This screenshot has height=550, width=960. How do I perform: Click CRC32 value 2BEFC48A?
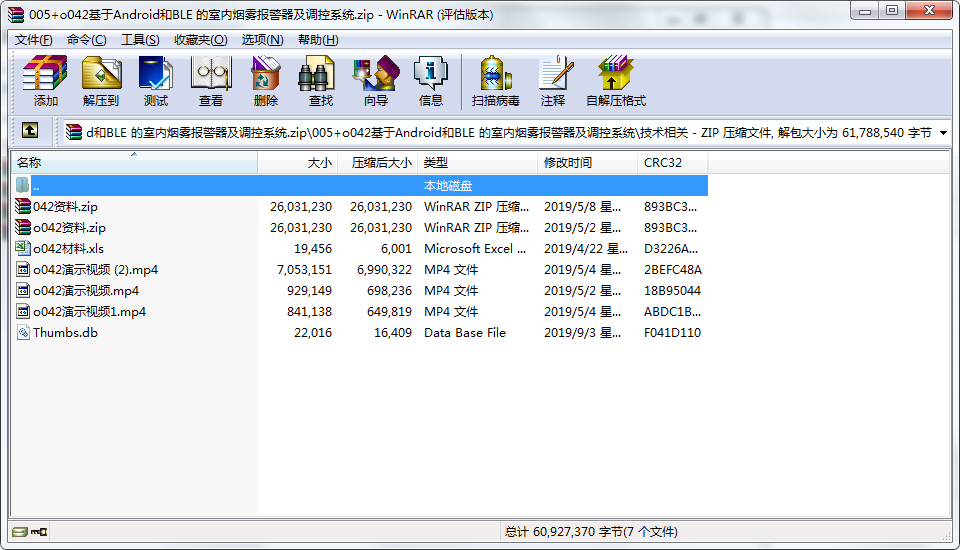[x=672, y=269]
